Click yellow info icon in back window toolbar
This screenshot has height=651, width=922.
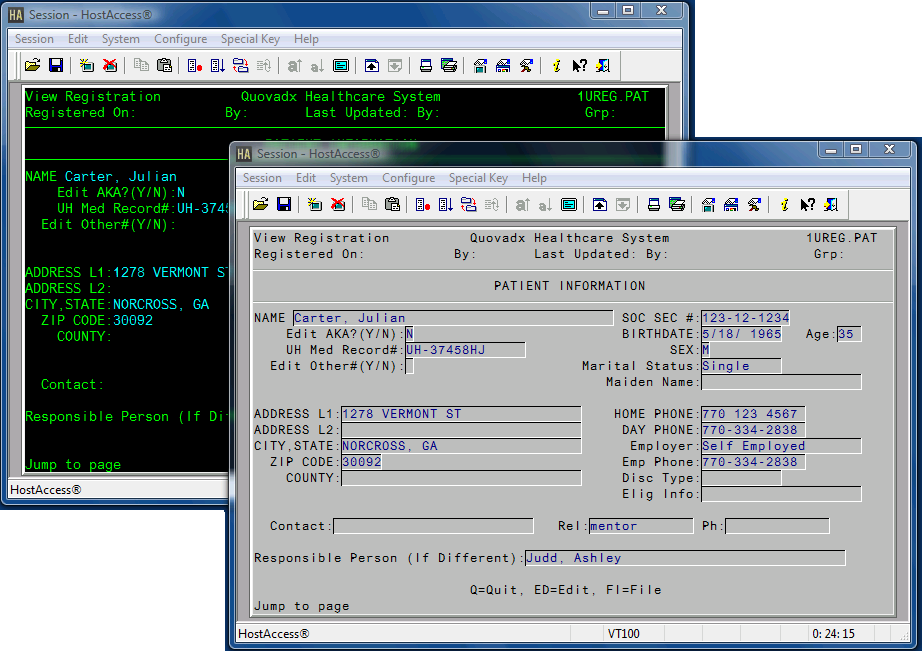pos(556,65)
